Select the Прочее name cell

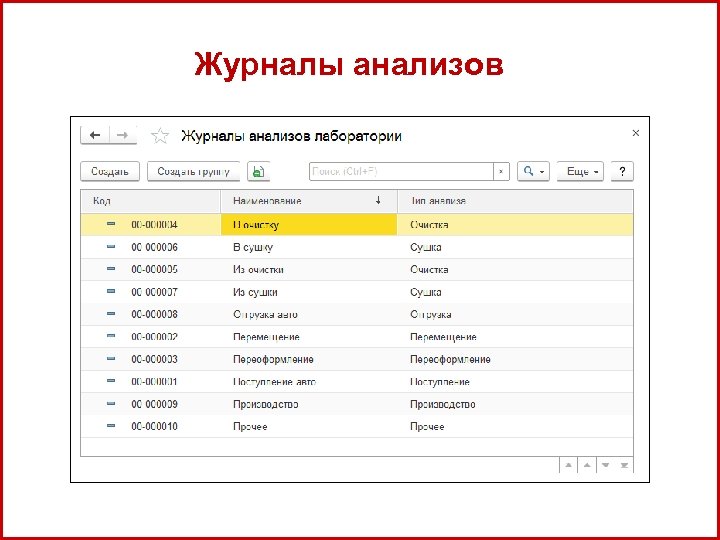click(309, 427)
